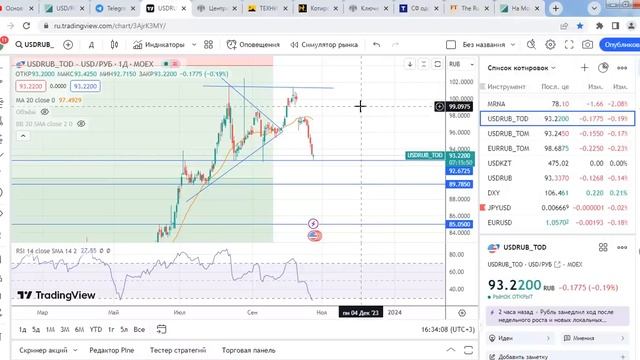Select DXY row in watchlist
This screenshot has height=360, width=640.
(557, 193)
